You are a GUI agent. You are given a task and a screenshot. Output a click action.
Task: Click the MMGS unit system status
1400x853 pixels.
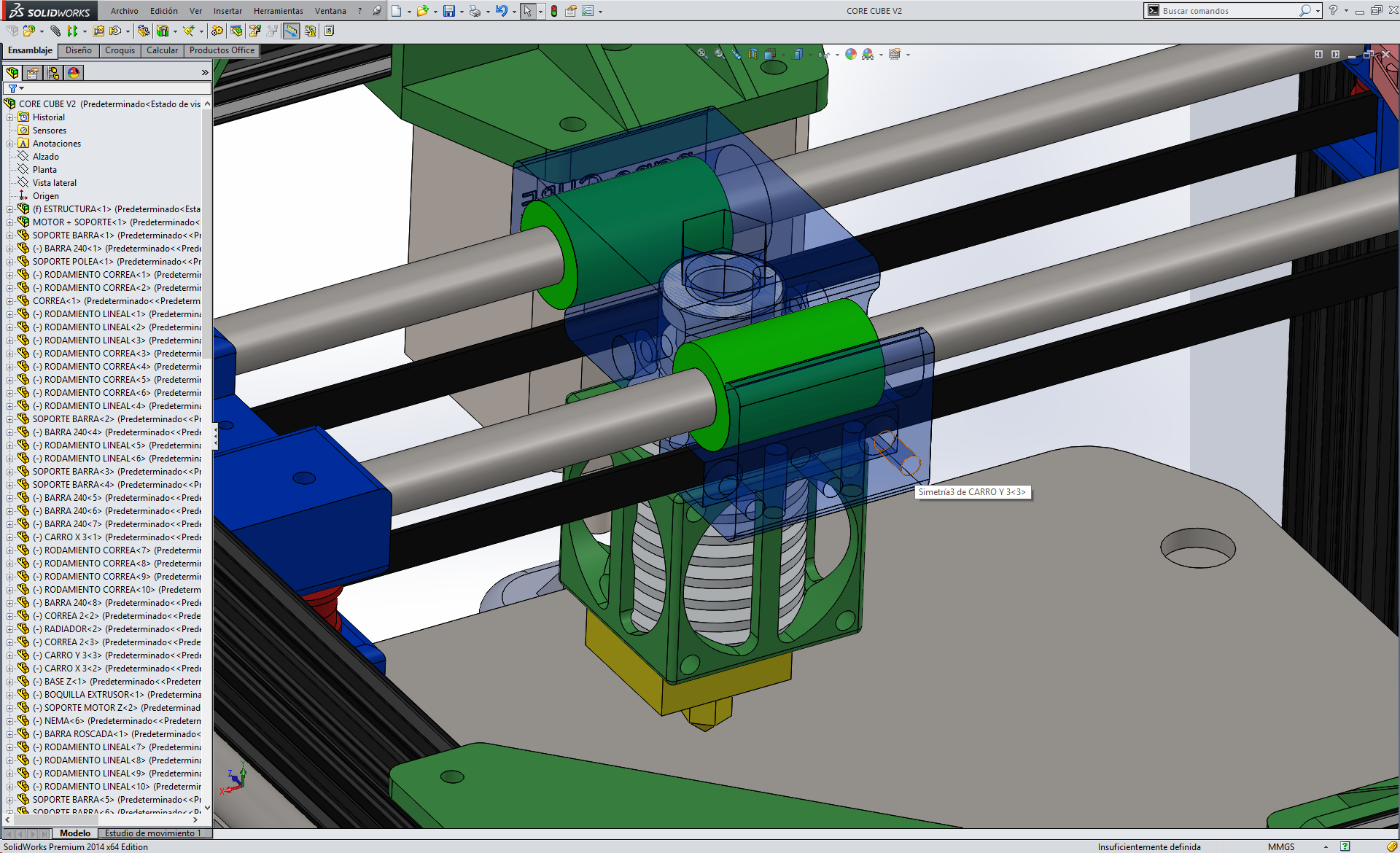(1281, 846)
